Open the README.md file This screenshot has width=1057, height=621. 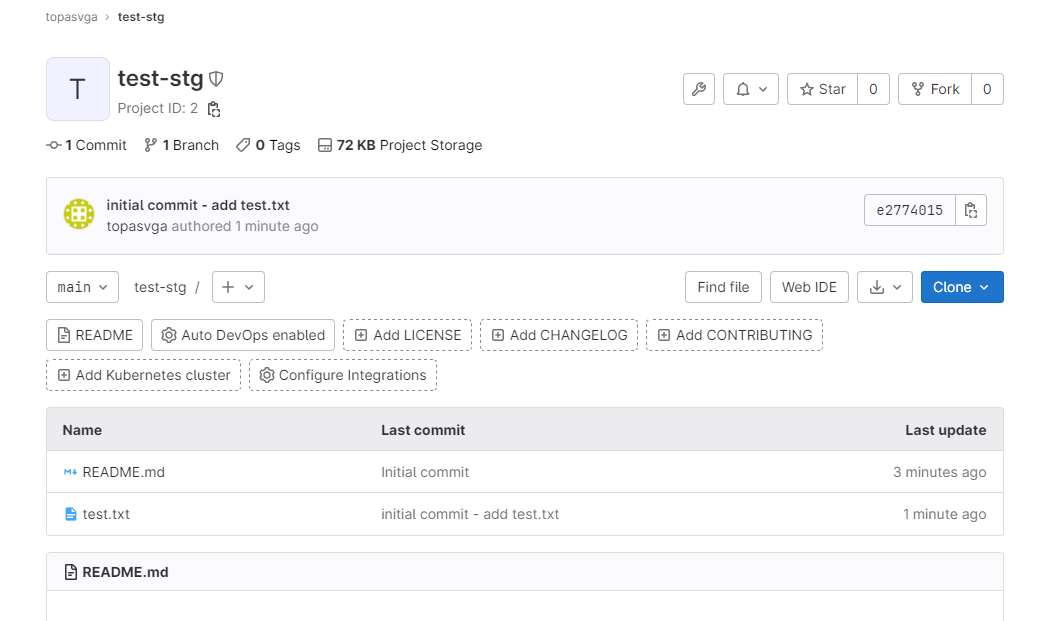tap(123, 472)
